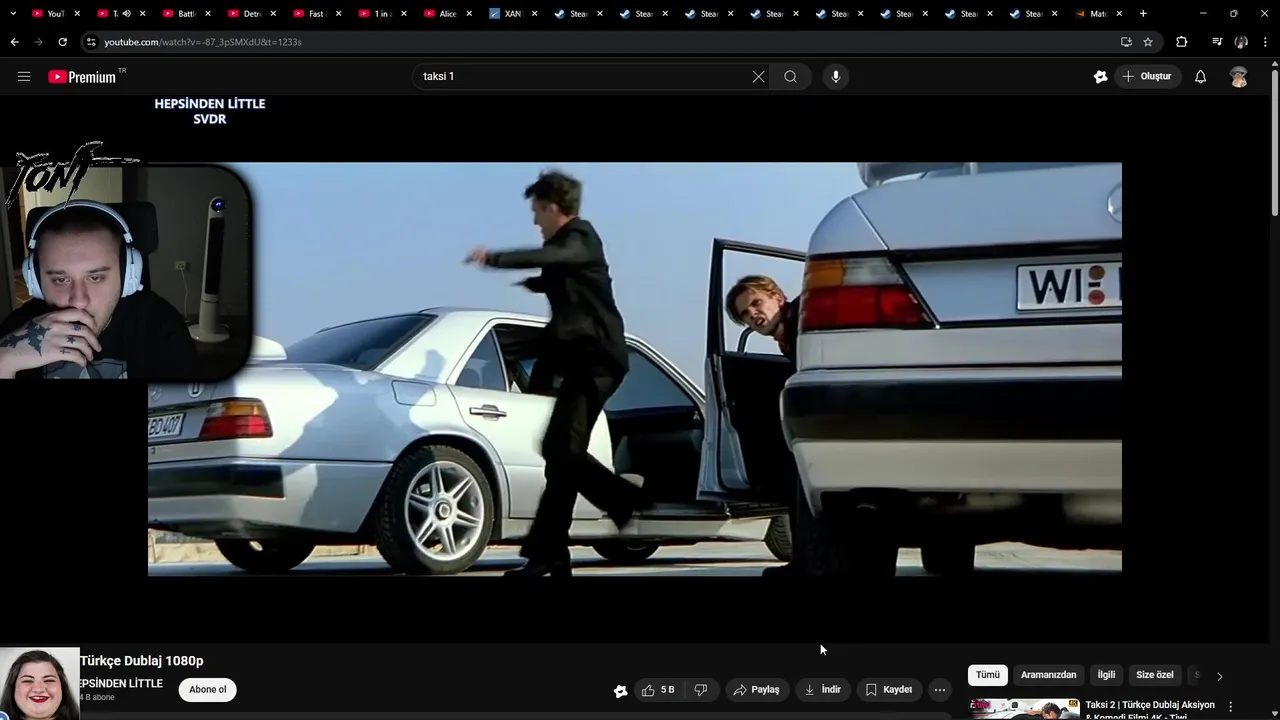1280x720 pixels.
Task: Open Taksi 2 Türkçe Dublaj suggested video title
Action: (1150, 710)
